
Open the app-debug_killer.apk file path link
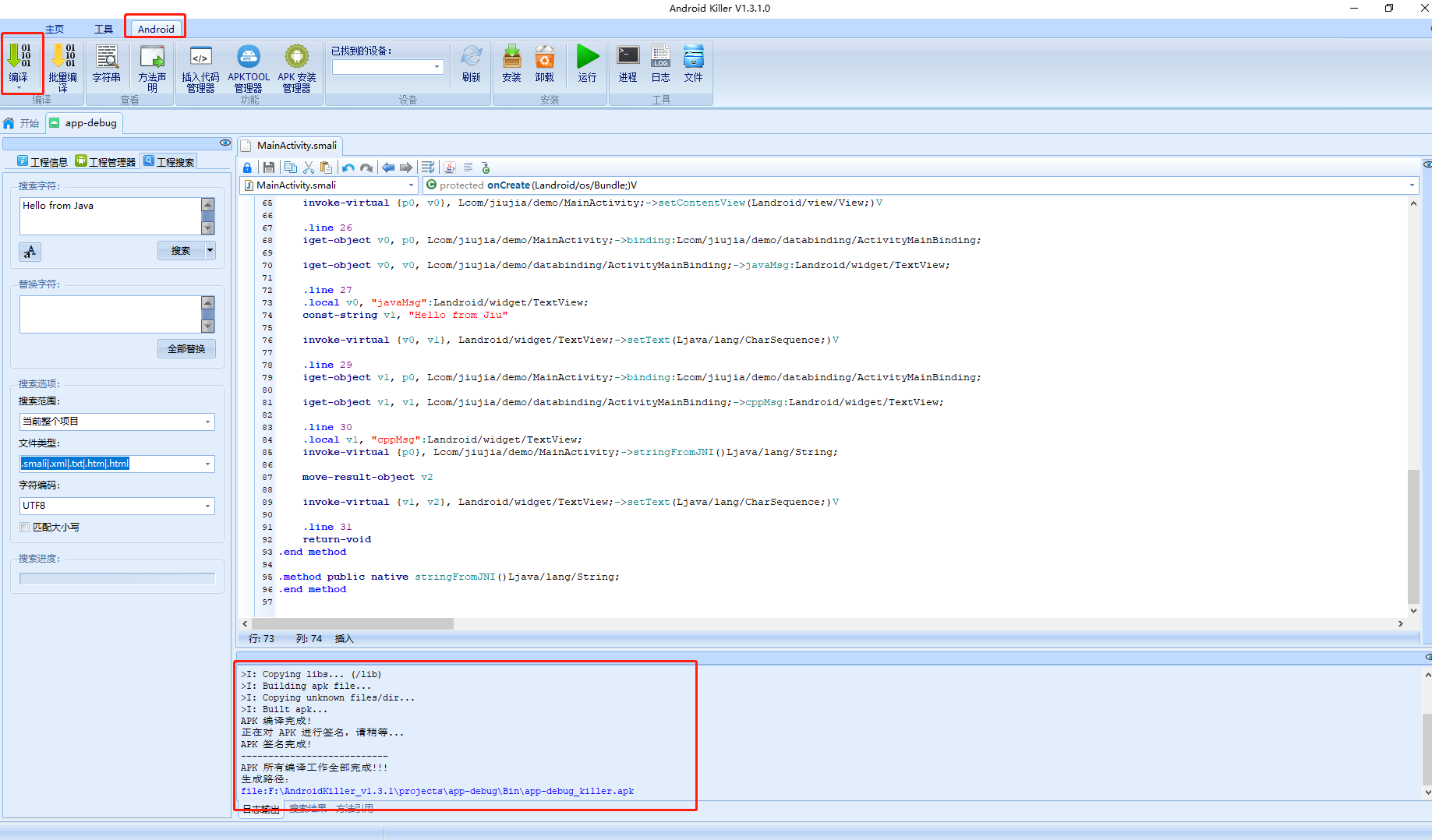coord(437,791)
